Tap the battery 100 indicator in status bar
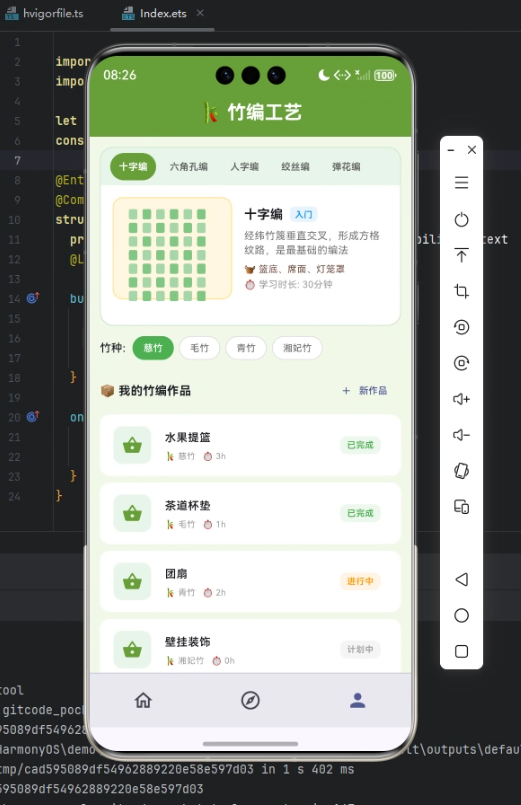This screenshot has width=521, height=805. point(385,75)
